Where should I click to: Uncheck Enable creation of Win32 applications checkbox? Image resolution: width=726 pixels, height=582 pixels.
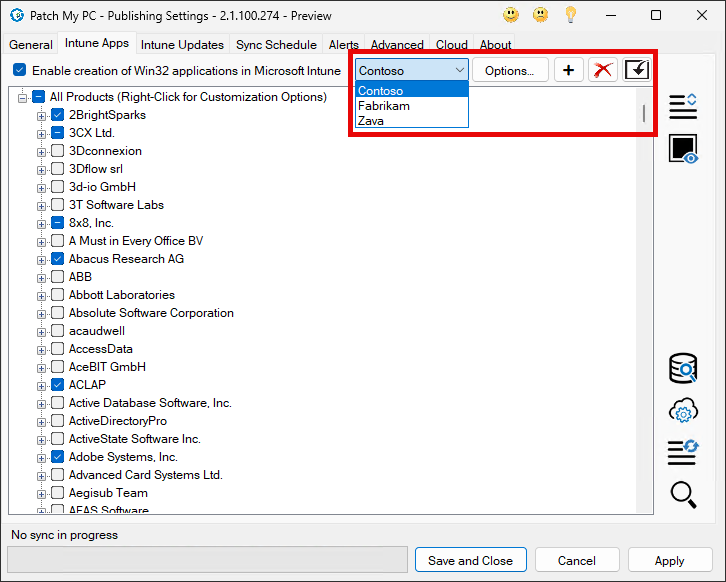(19, 70)
